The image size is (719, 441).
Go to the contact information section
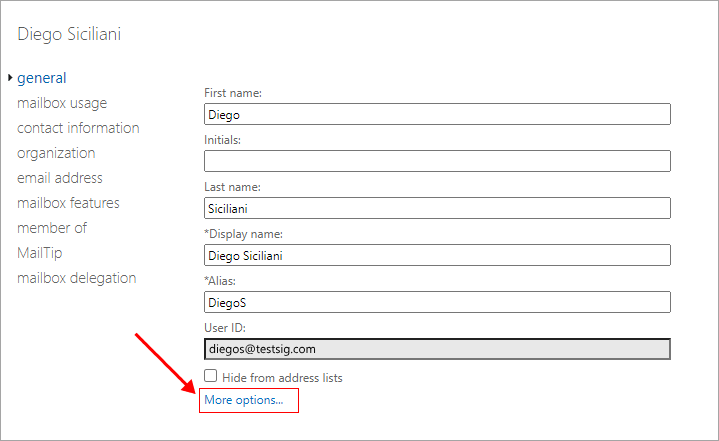click(x=78, y=128)
